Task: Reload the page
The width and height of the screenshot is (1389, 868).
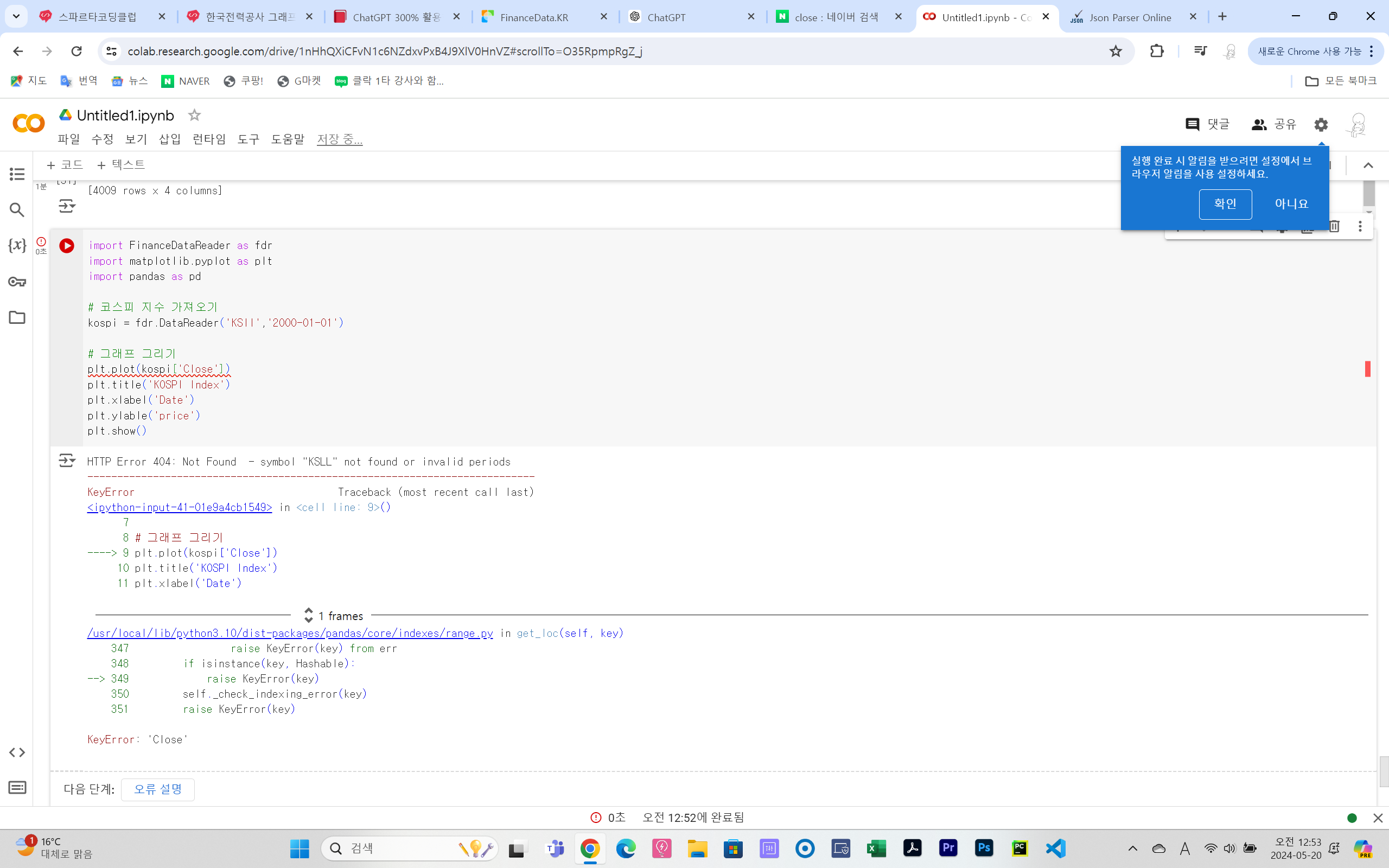Action: [77, 51]
